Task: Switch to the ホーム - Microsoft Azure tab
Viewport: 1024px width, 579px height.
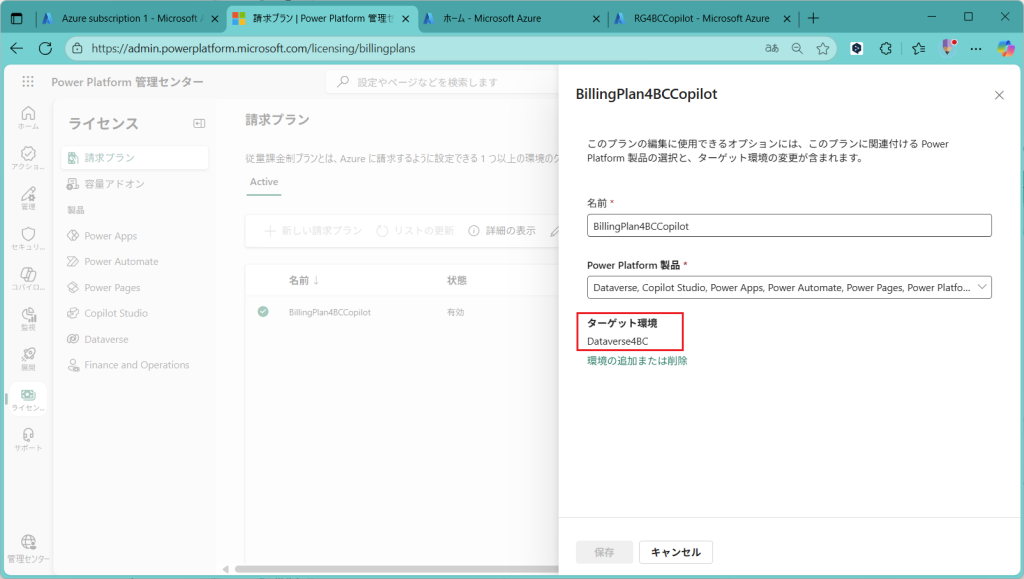Action: click(x=492, y=18)
